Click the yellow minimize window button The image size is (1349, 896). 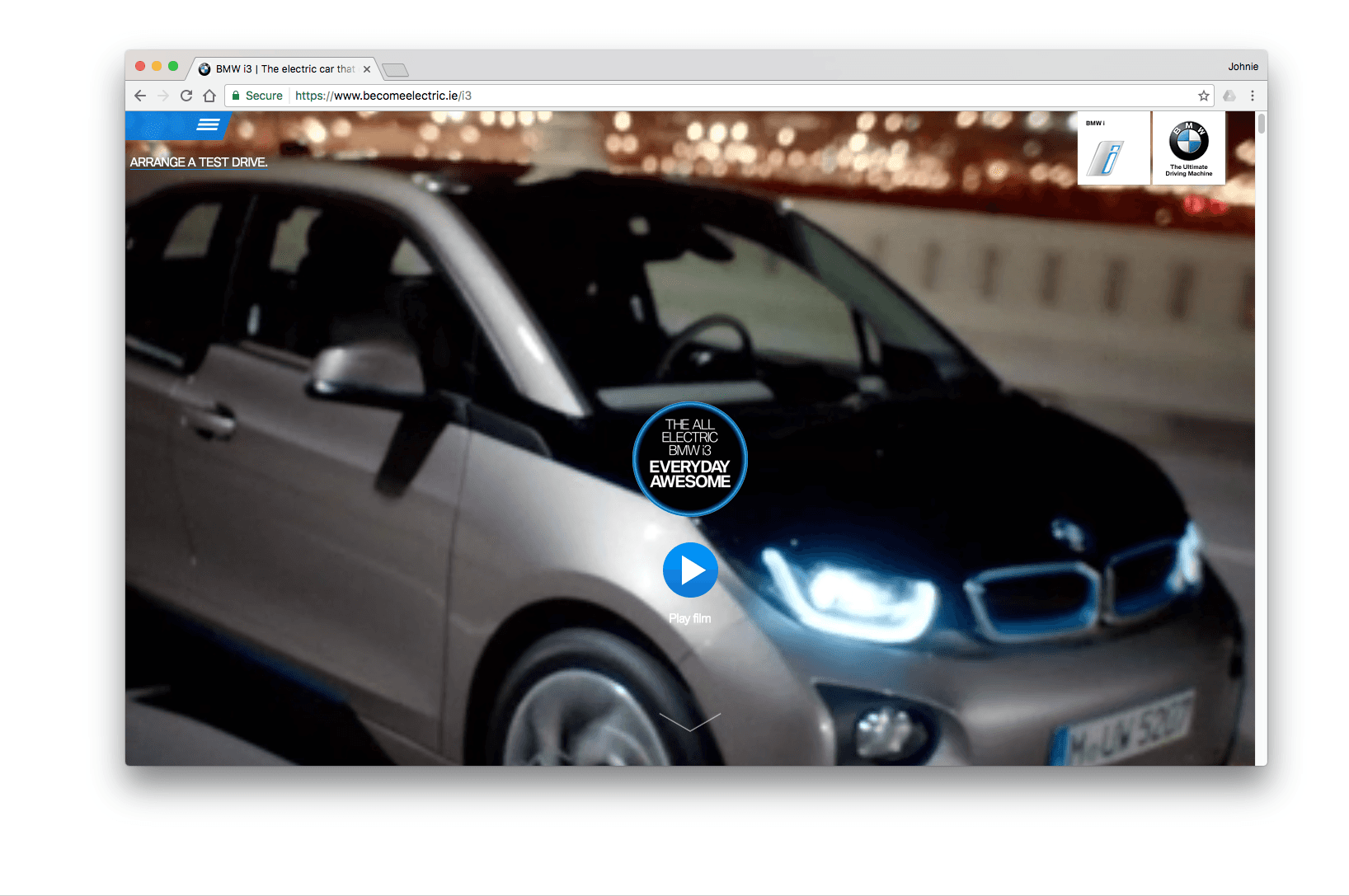click(157, 66)
